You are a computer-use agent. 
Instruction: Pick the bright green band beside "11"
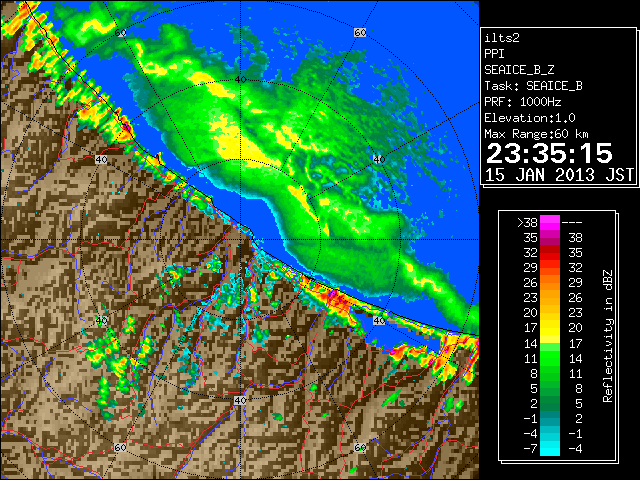click(550, 358)
